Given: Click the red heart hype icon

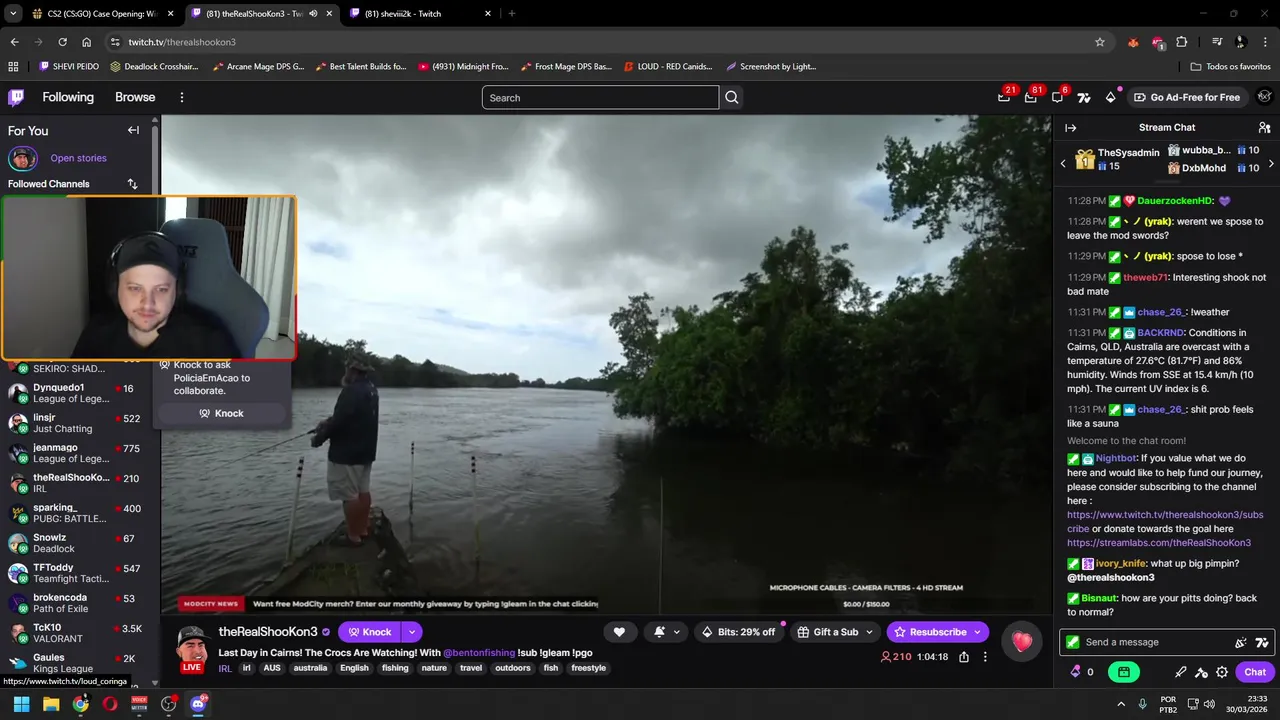Looking at the screenshot, I should (x=1021, y=642).
